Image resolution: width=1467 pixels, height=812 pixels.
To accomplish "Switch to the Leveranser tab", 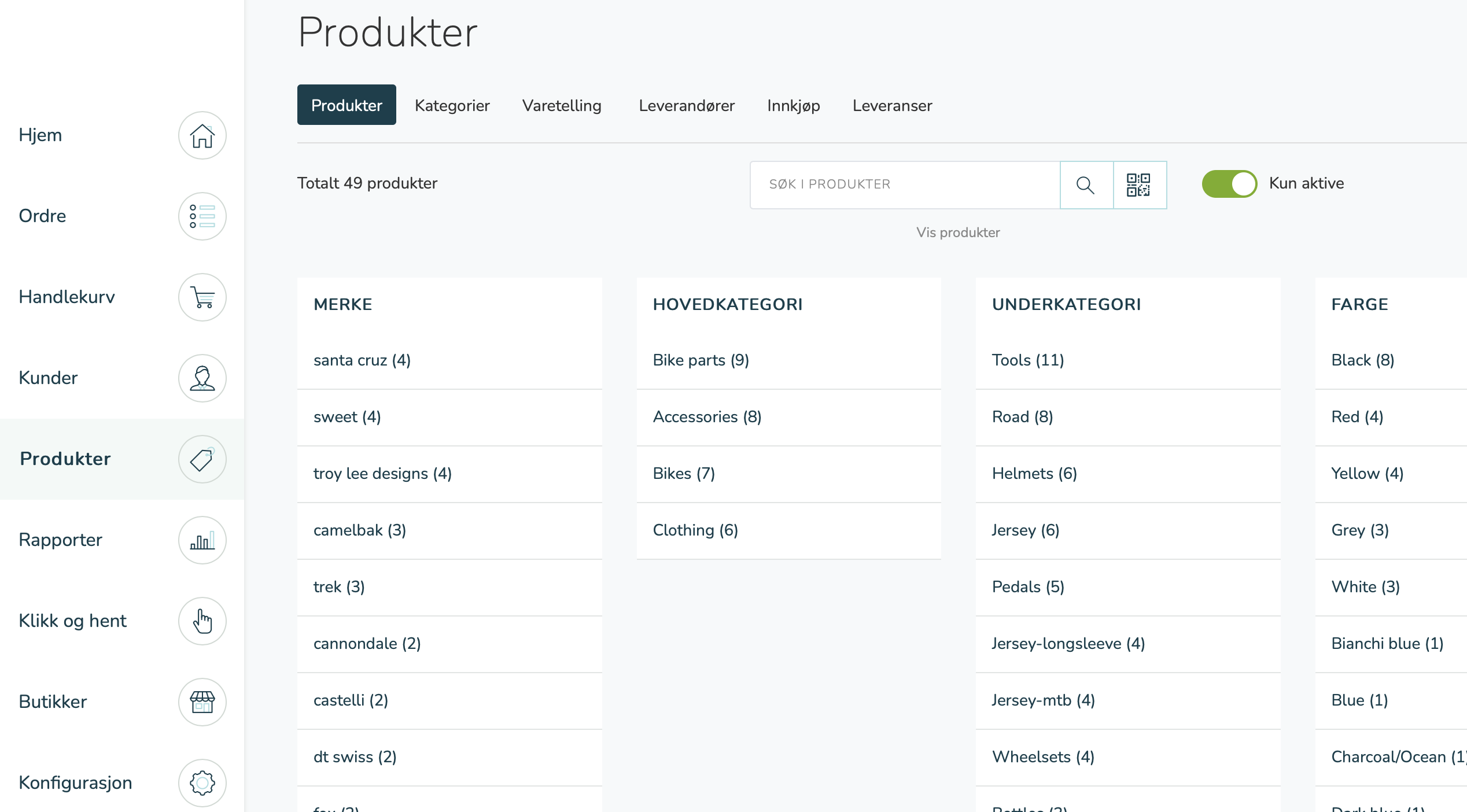I will 892,105.
